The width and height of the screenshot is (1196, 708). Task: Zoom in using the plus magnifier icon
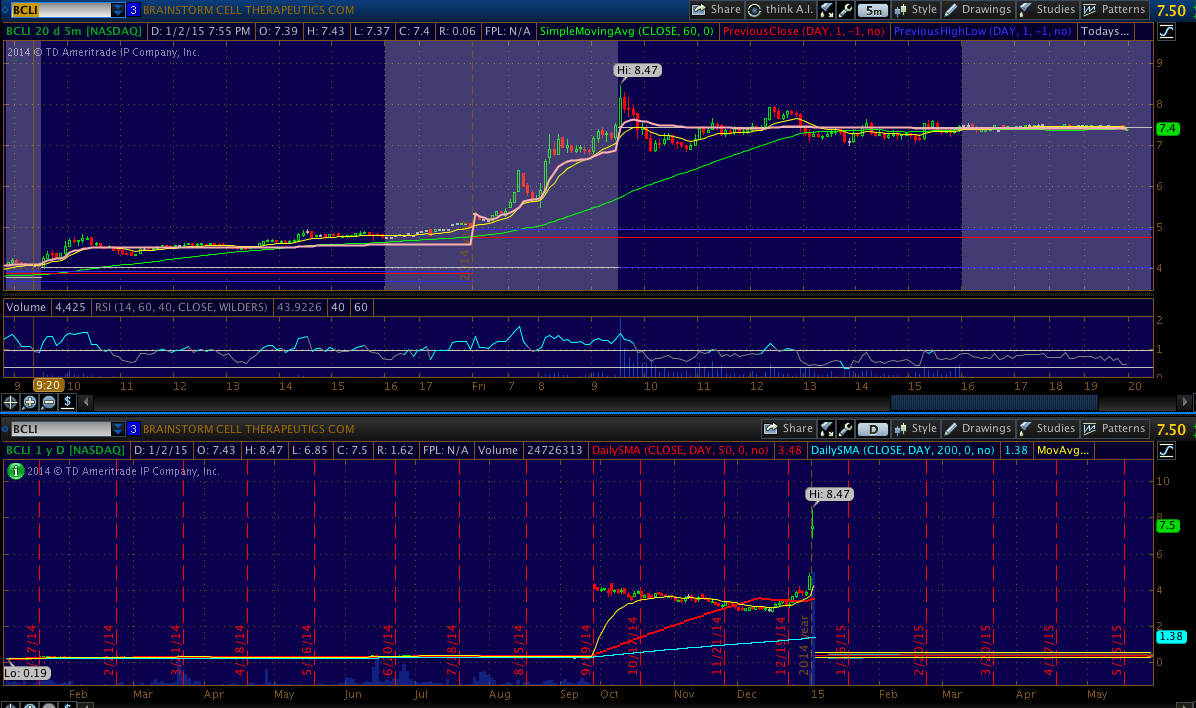(x=30, y=402)
